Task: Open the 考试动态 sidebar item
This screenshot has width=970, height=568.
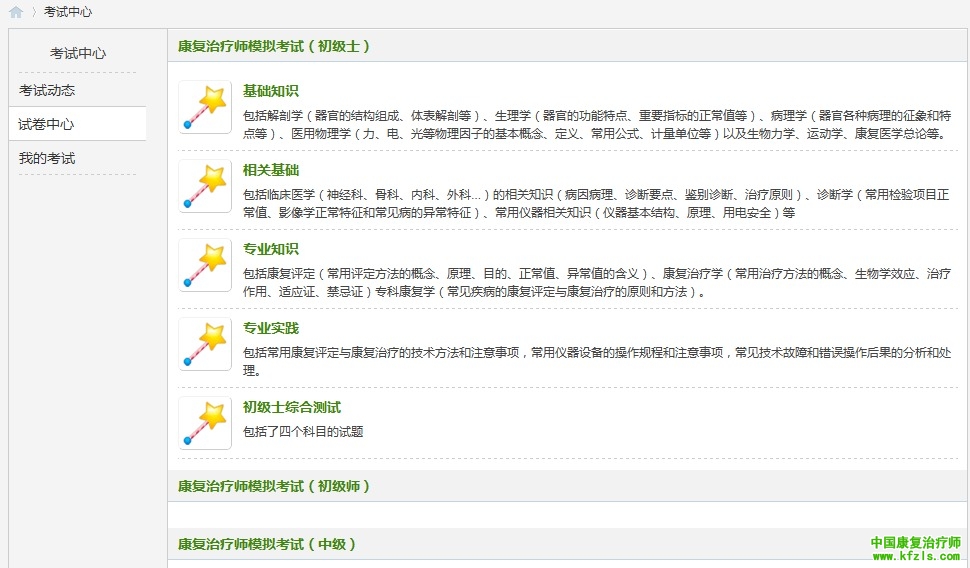Action: (47, 90)
